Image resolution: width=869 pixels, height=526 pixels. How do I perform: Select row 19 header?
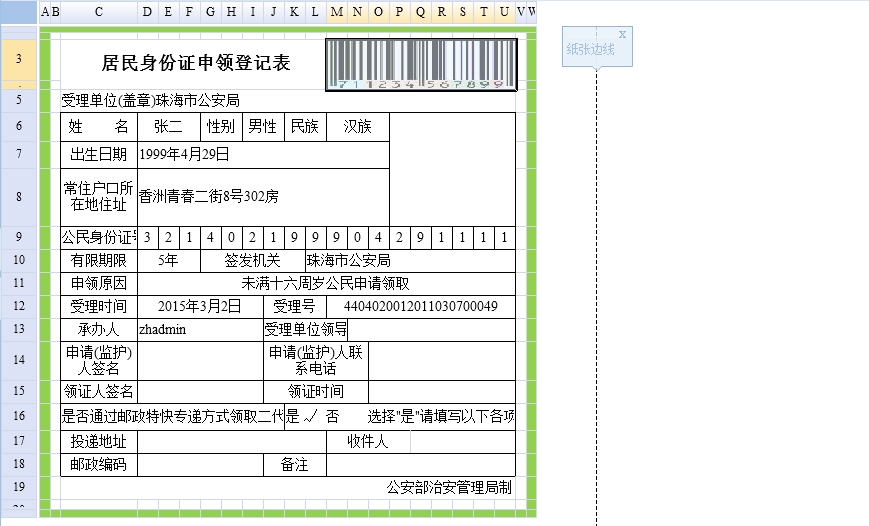(19, 487)
